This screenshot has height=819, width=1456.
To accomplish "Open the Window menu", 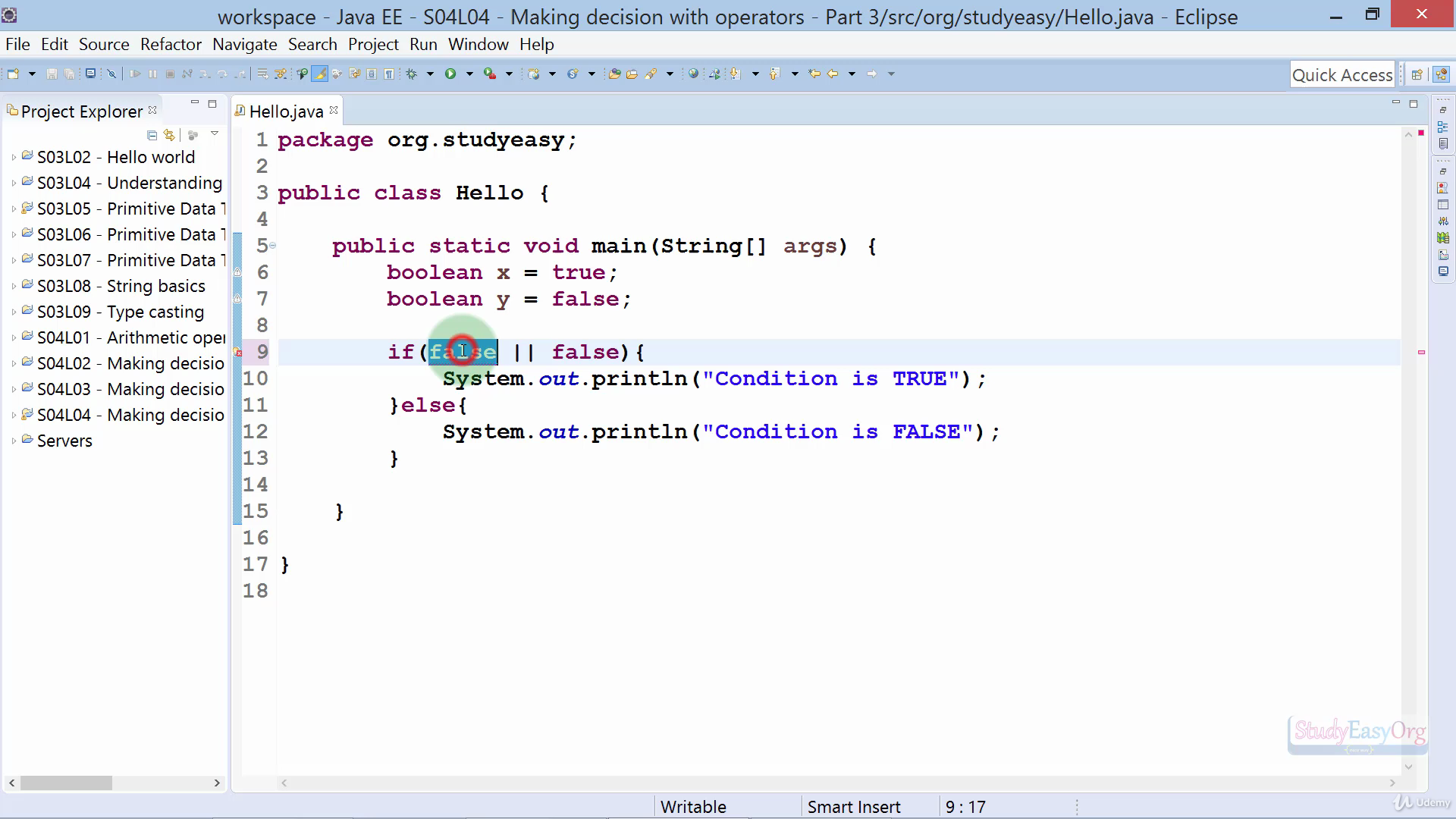I will pos(478,44).
